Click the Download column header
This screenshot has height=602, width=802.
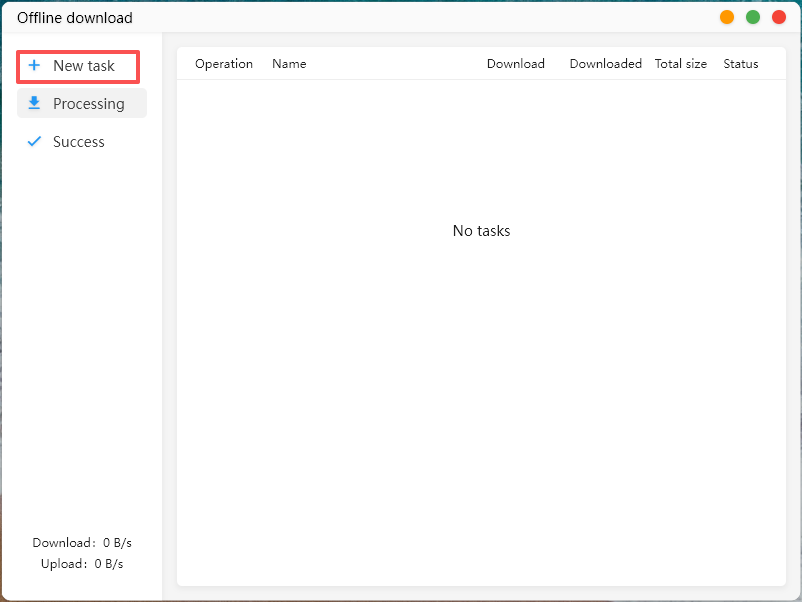tap(516, 64)
